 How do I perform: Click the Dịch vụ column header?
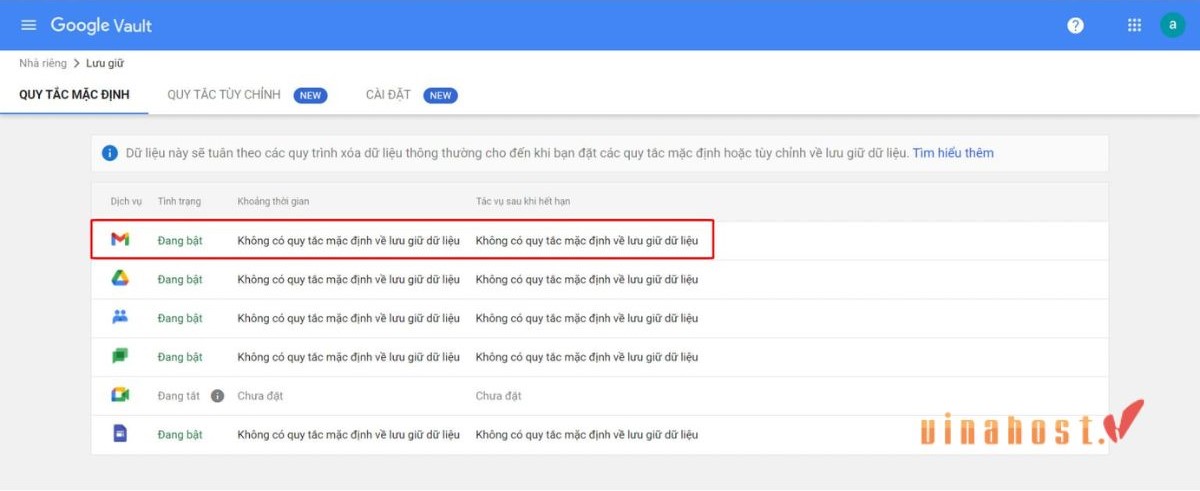tap(127, 201)
